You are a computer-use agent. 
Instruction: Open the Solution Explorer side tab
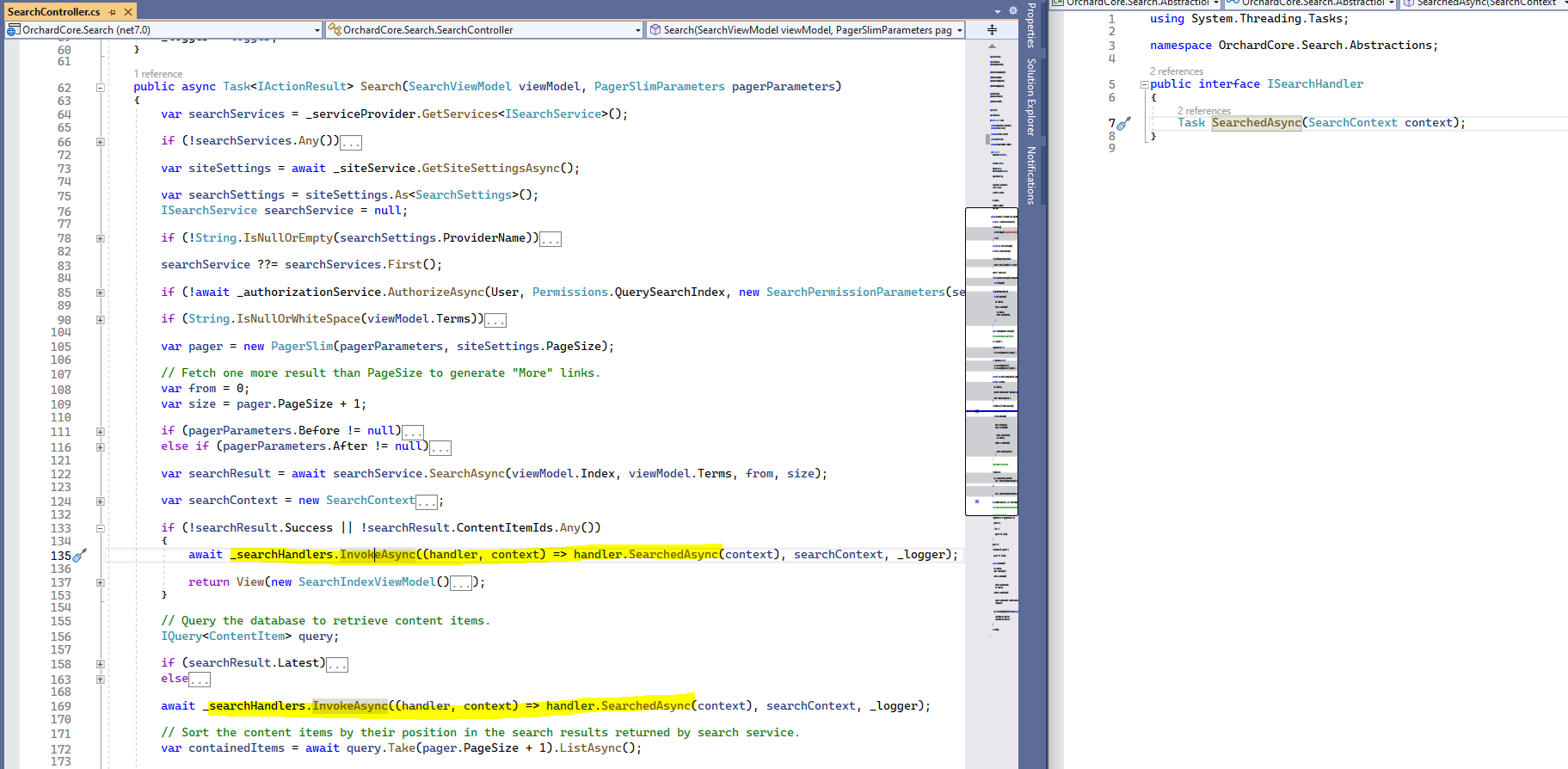[x=1030, y=97]
